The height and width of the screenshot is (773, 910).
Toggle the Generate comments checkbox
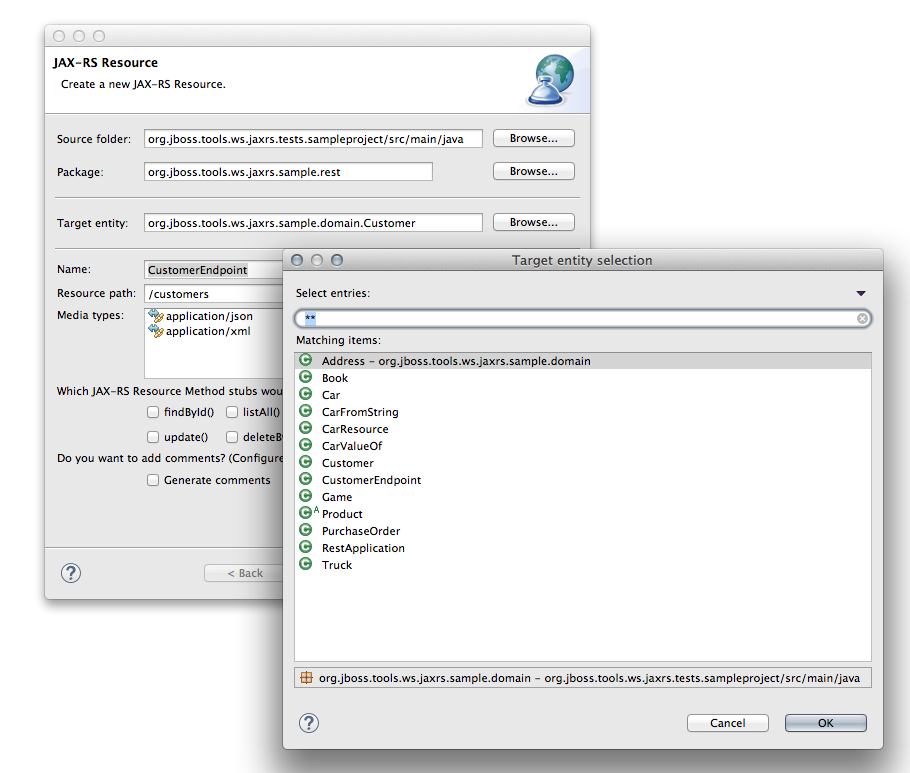[x=153, y=480]
